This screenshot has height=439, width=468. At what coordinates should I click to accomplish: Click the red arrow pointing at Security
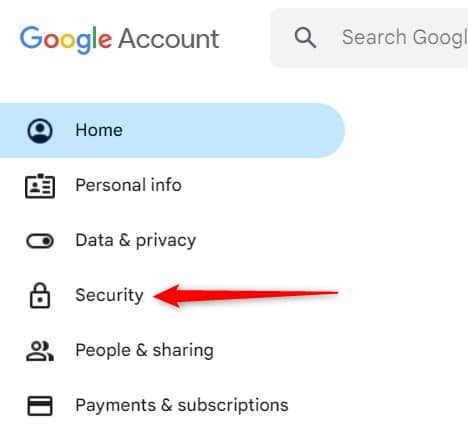(246, 296)
